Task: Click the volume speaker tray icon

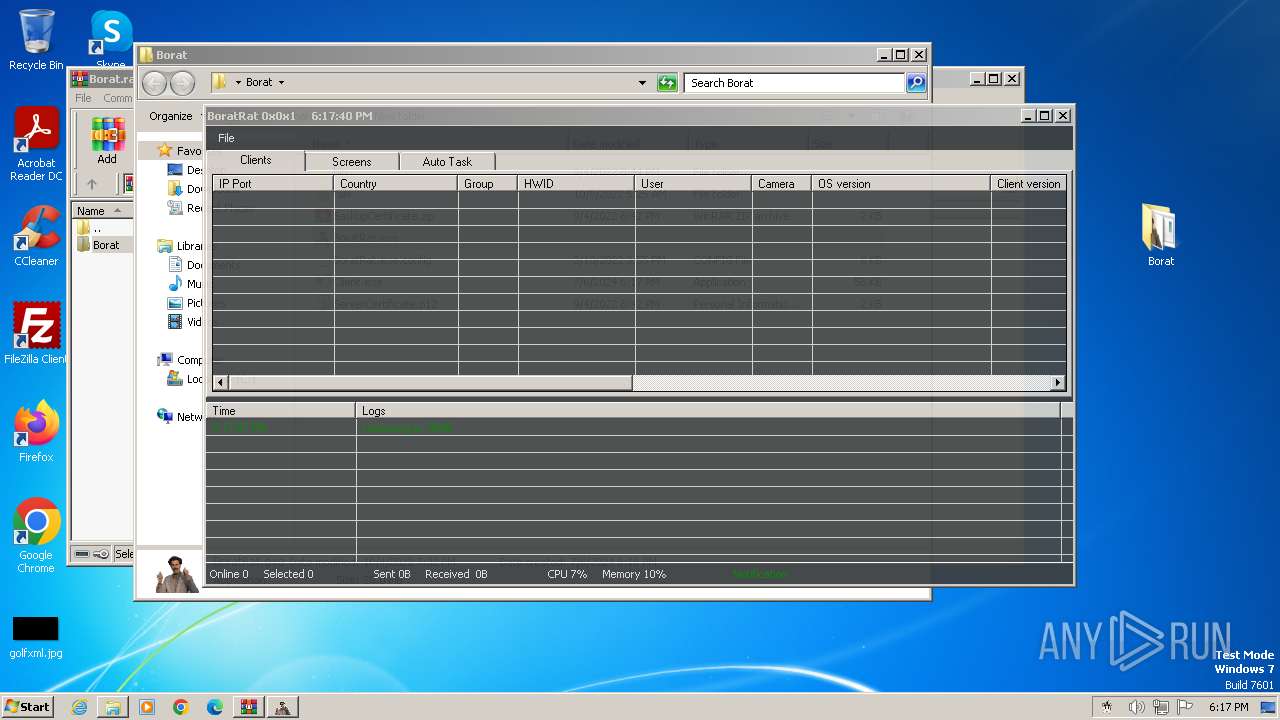Action: [x=1137, y=707]
